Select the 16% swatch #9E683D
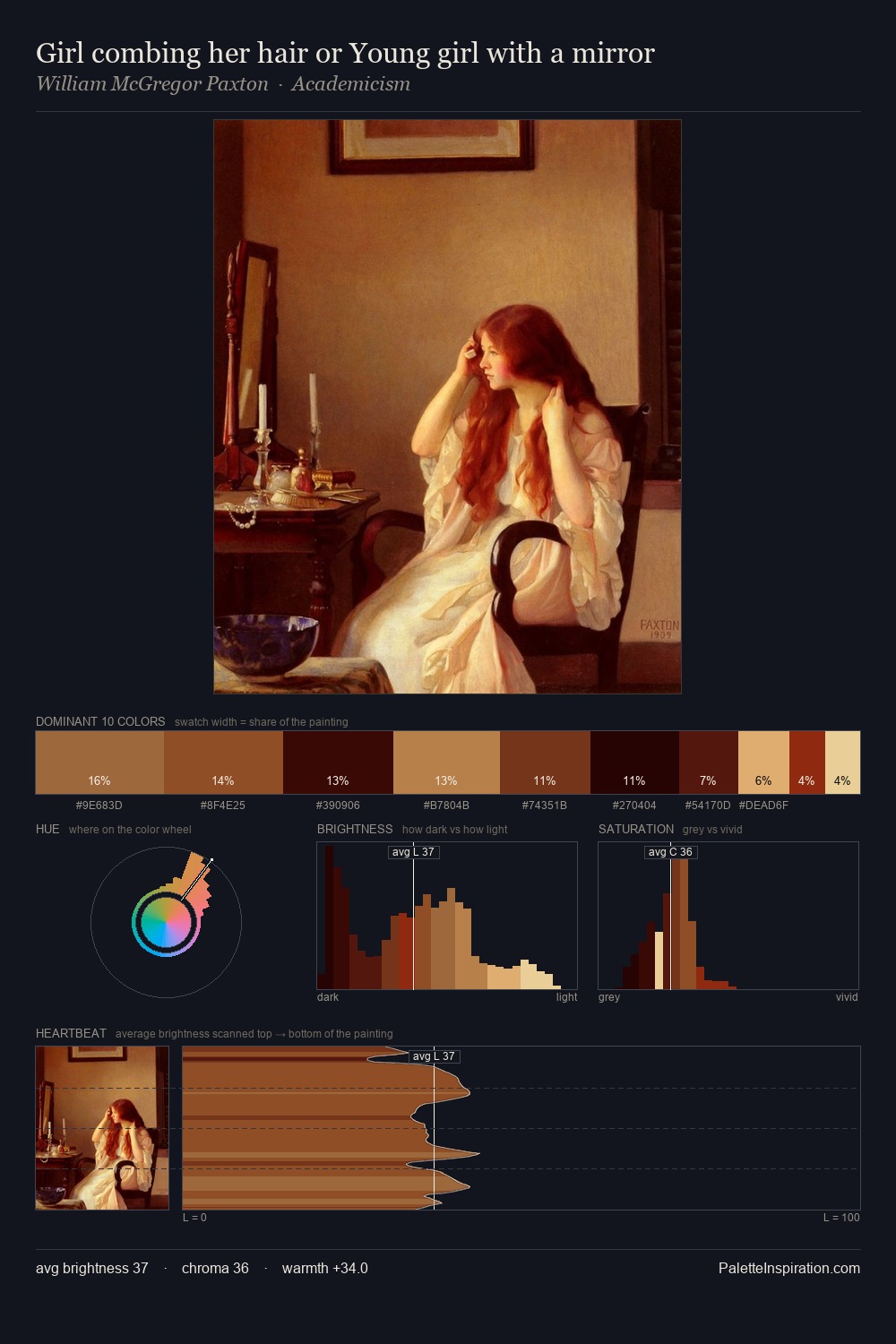The height and width of the screenshot is (1344, 896). (99, 762)
